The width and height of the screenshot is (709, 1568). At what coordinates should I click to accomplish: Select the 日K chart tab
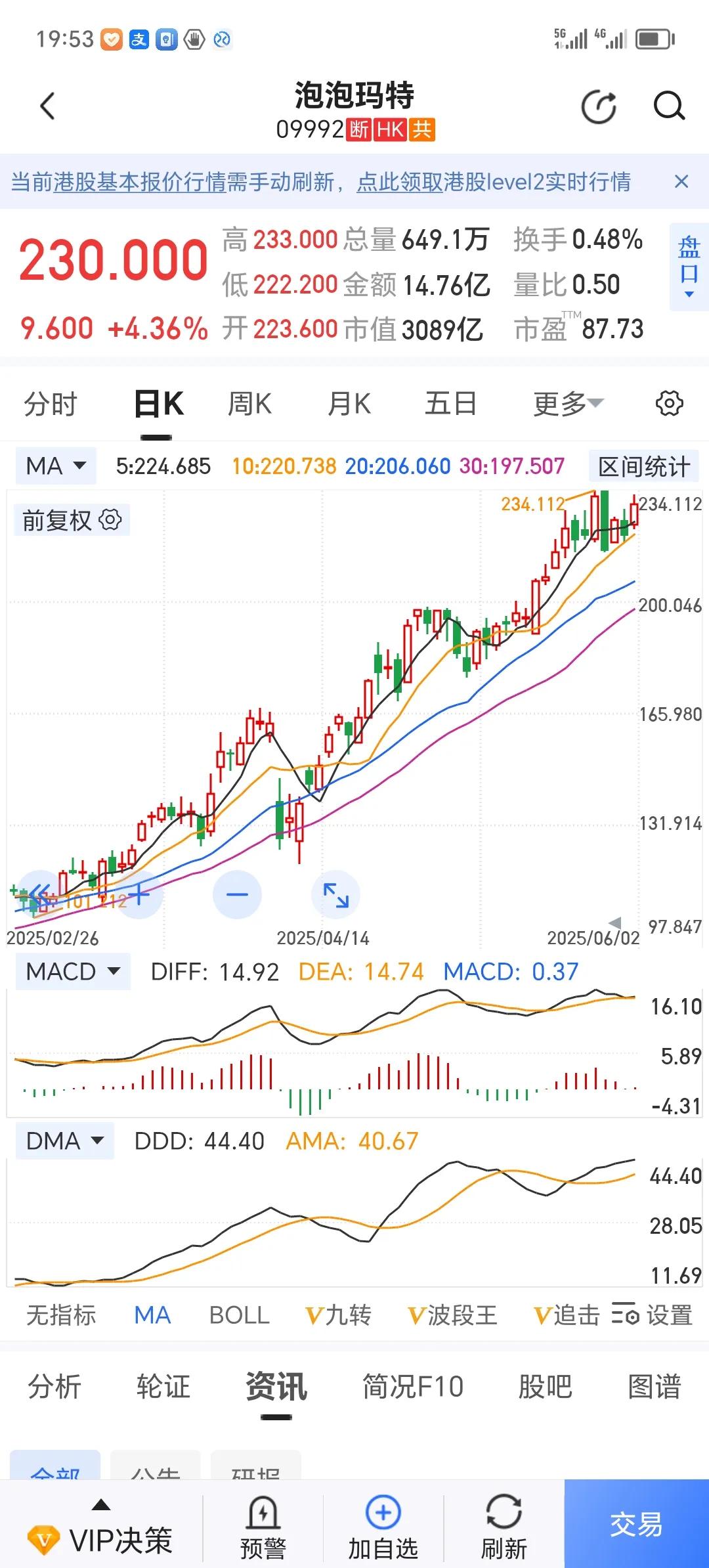coord(158,403)
